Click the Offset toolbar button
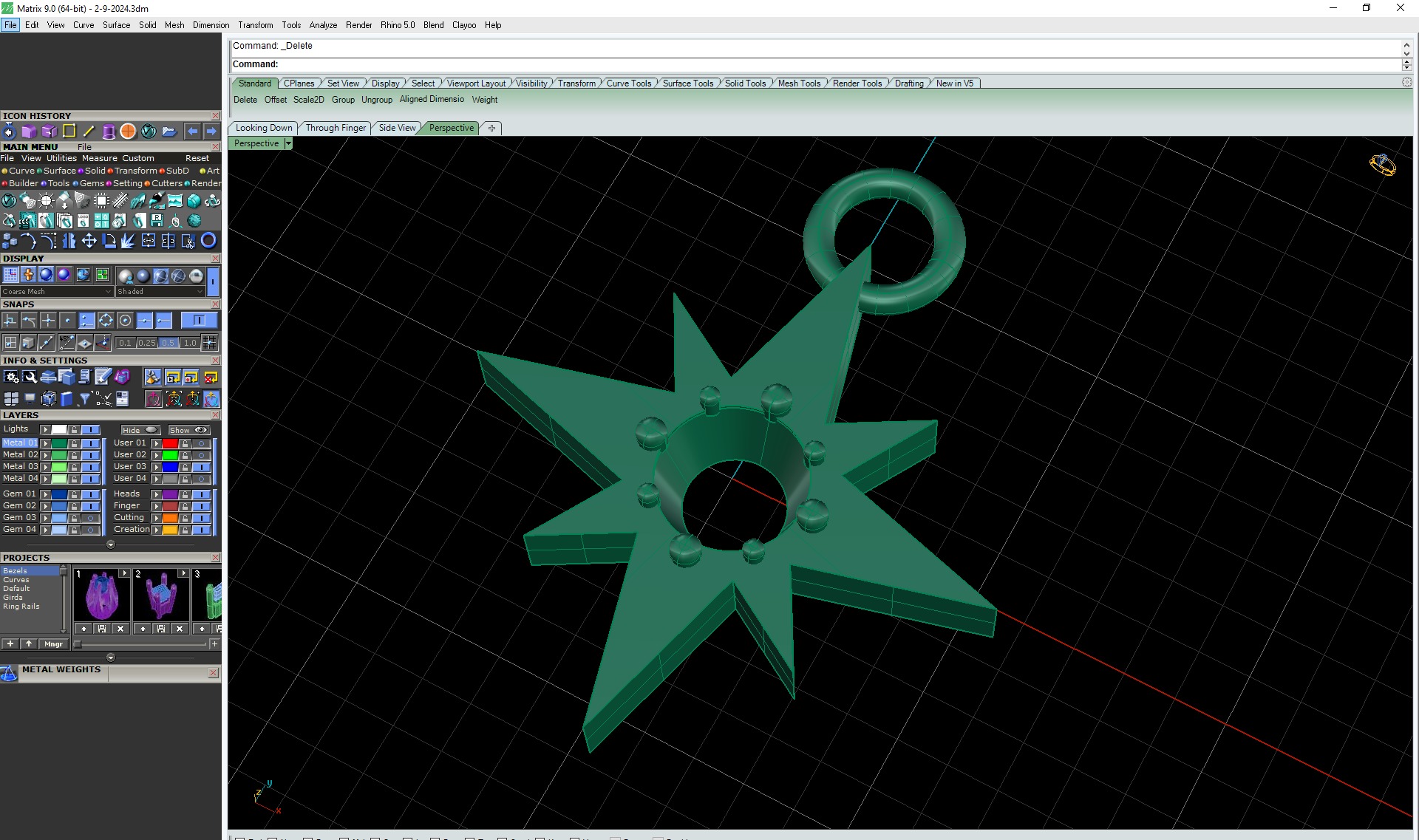 [x=276, y=100]
